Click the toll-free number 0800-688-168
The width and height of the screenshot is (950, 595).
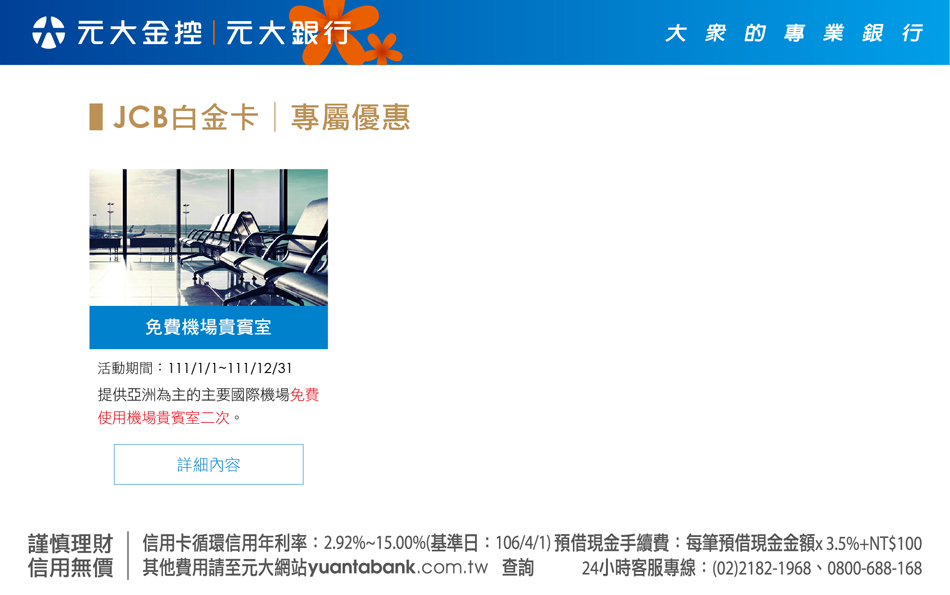pos(875,568)
